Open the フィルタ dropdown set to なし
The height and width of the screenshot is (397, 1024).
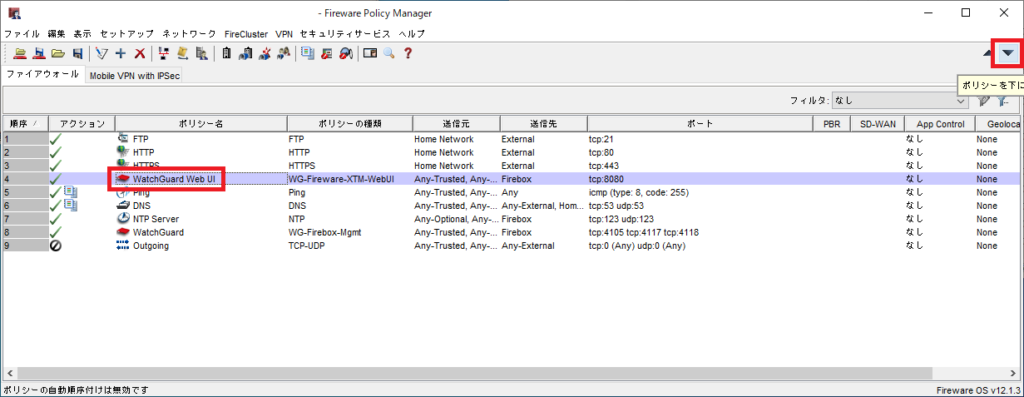901,101
